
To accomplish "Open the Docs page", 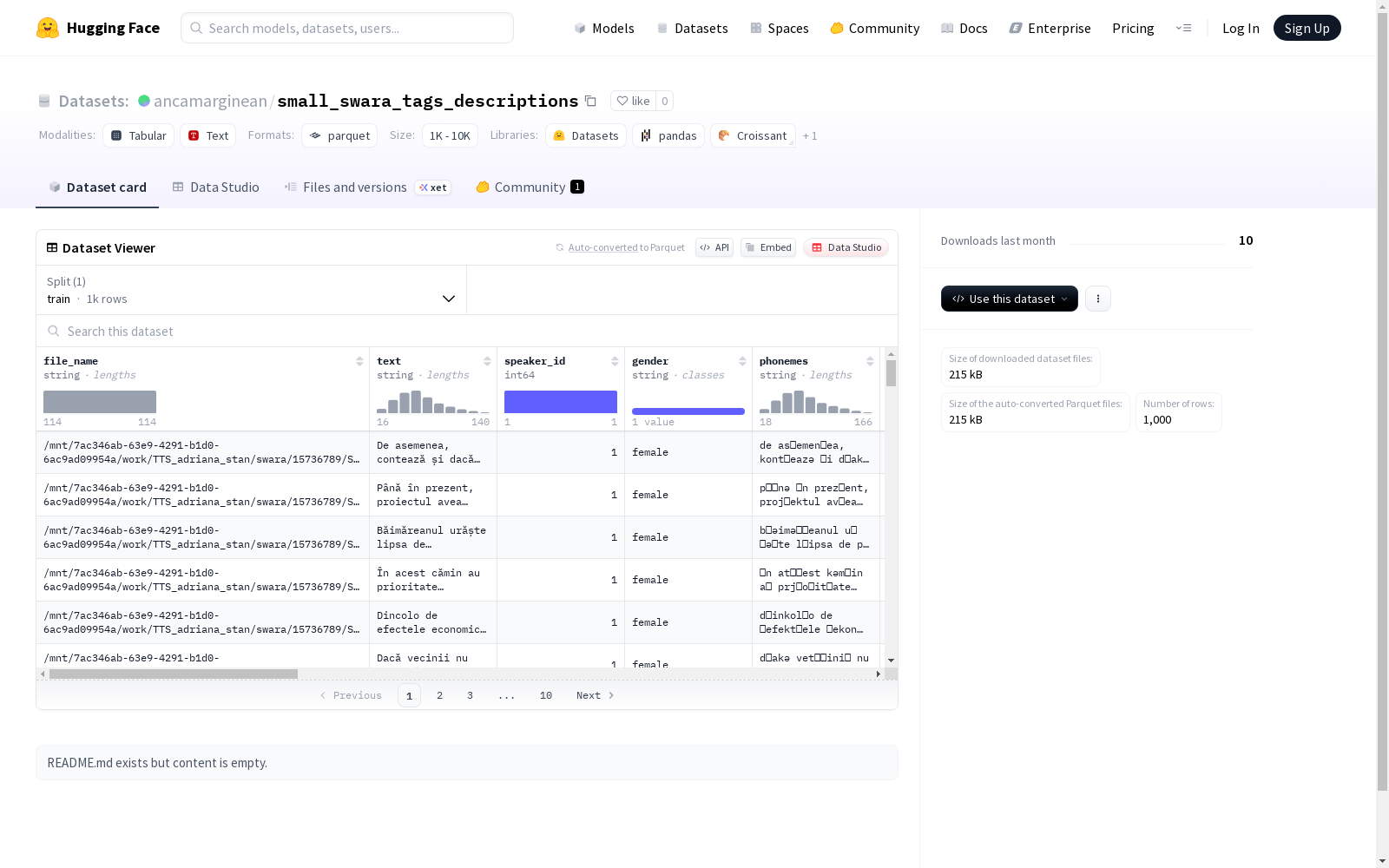I will (x=964, y=28).
